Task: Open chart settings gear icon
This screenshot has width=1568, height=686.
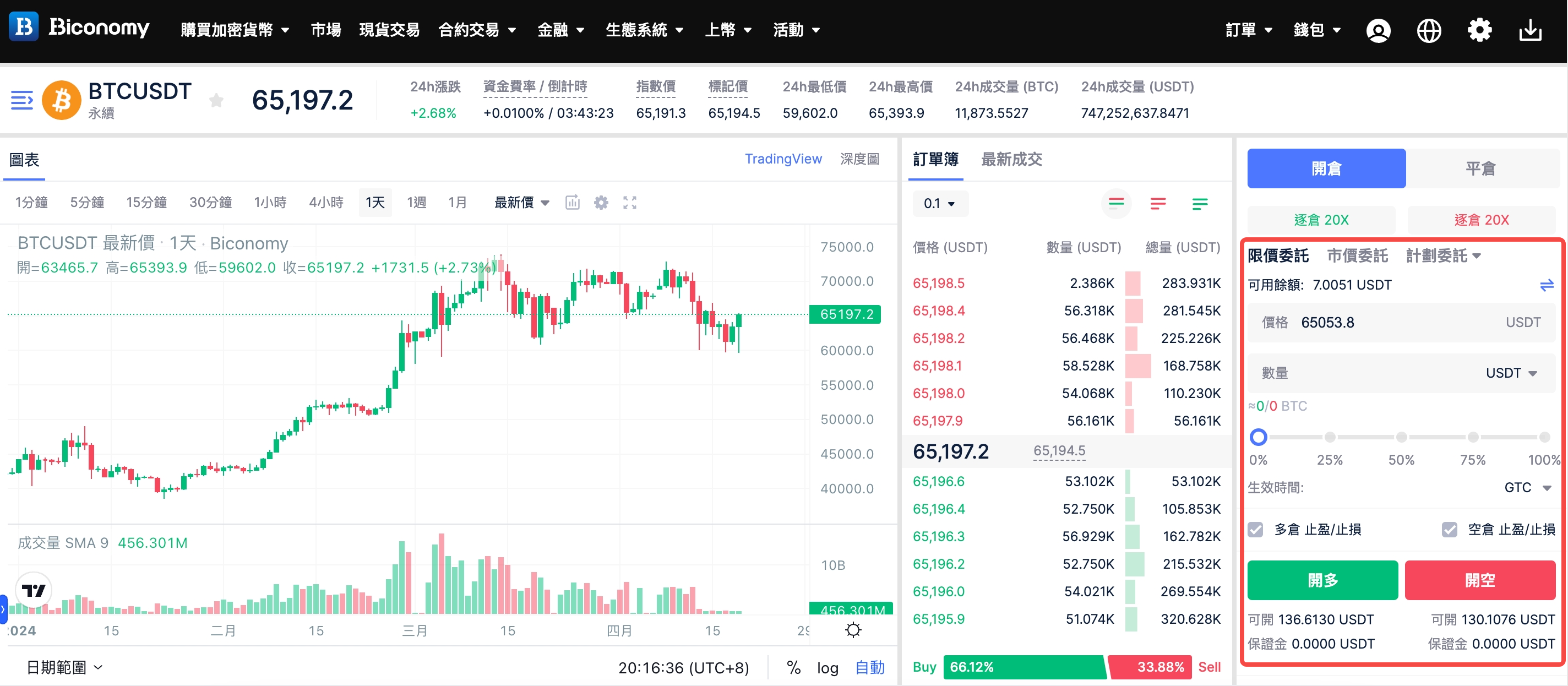Action: tap(601, 203)
